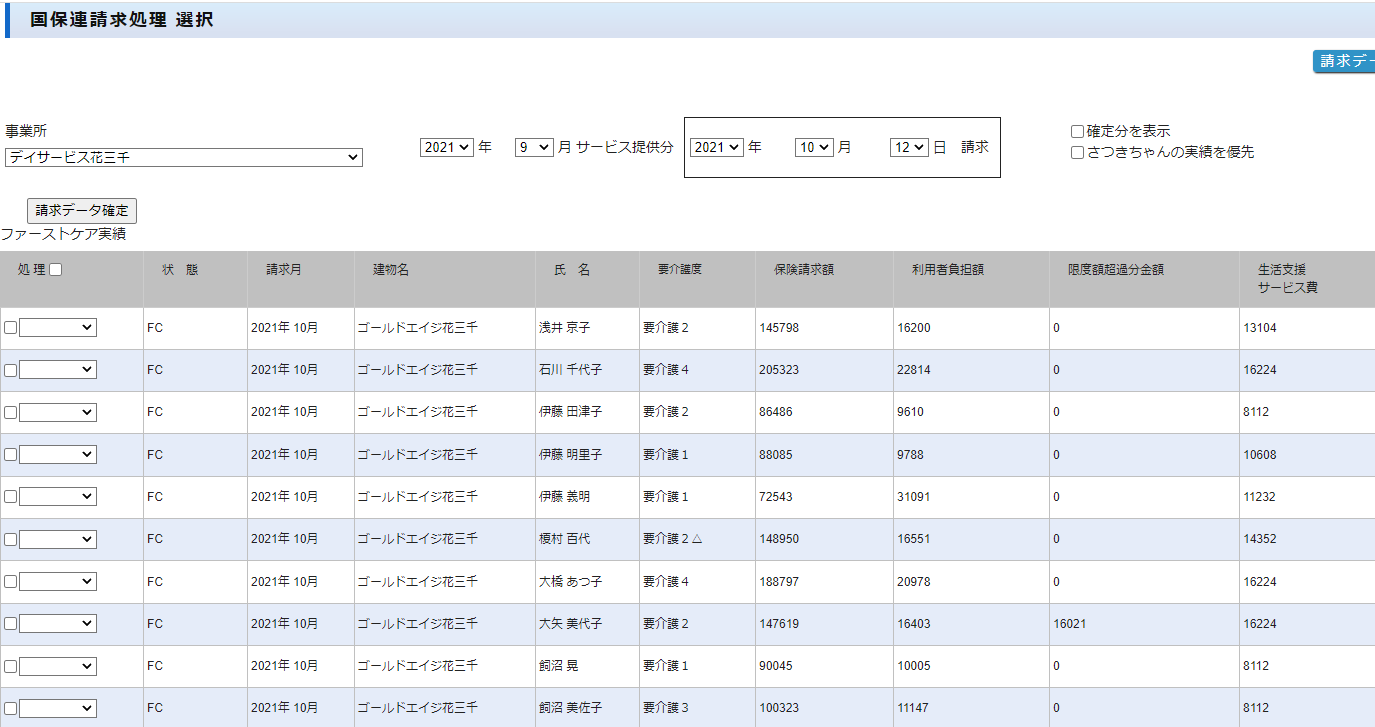
Task: Click the 請求データ確定 button
Action: click(82, 211)
